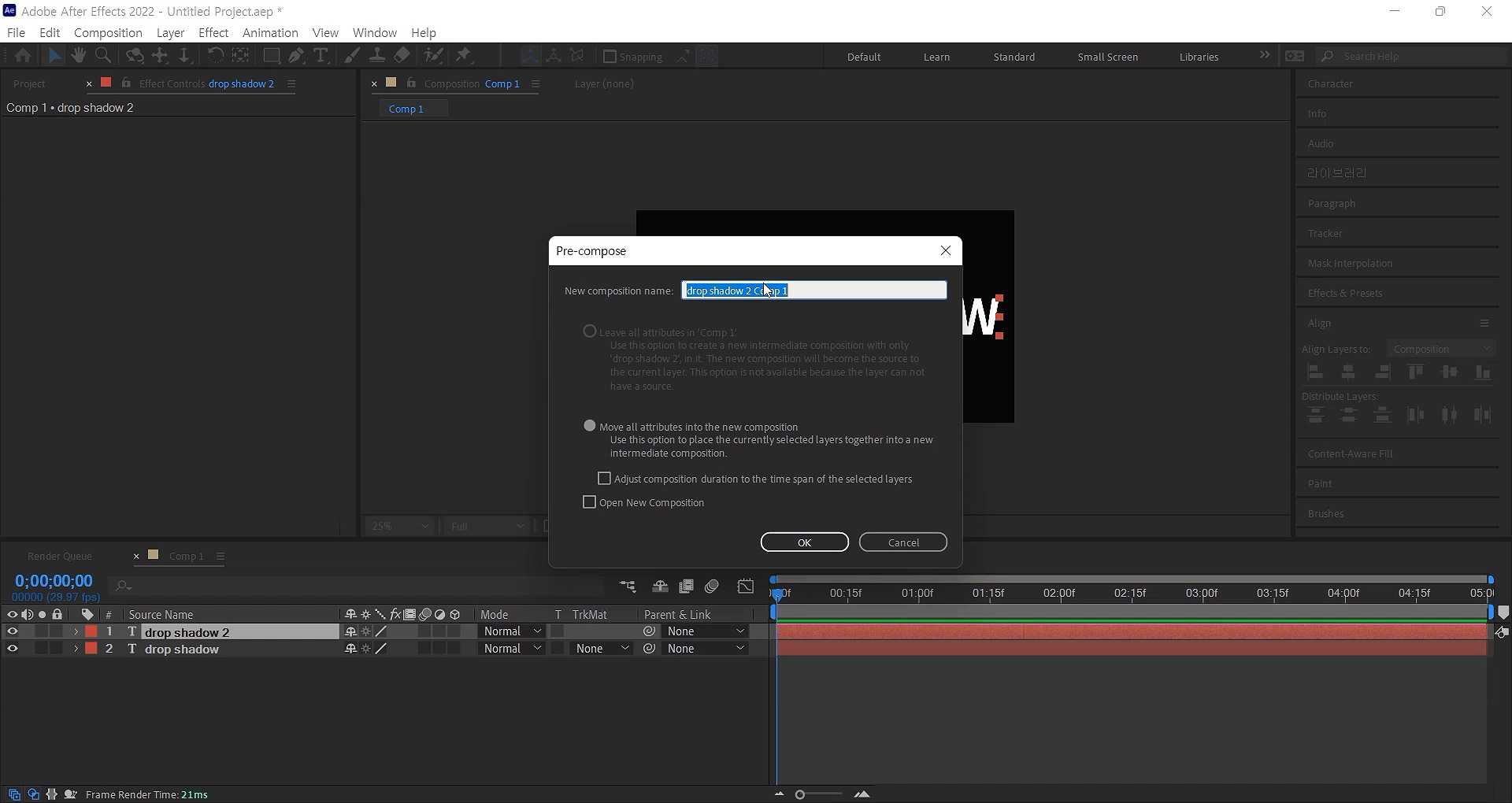This screenshot has height=803, width=1512.
Task: Toggle the shy layers timeline switch
Action: click(660, 587)
